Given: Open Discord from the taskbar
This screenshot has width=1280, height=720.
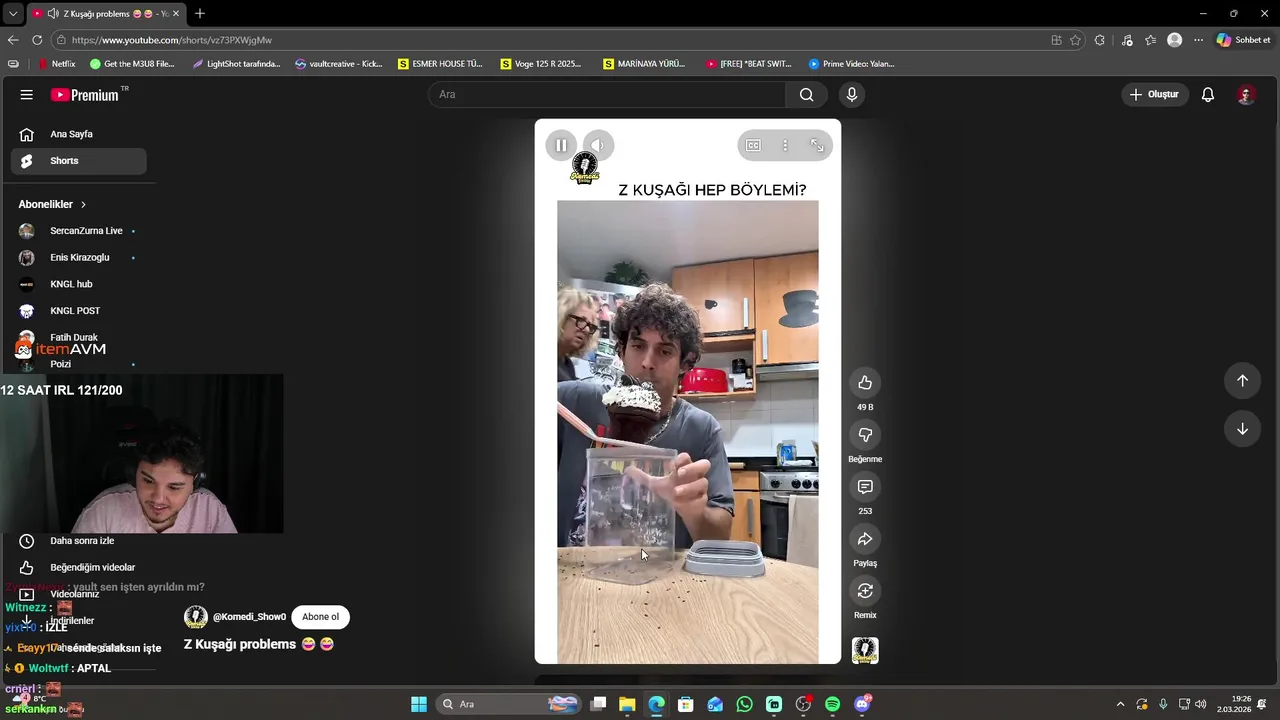Looking at the screenshot, I should point(862,704).
